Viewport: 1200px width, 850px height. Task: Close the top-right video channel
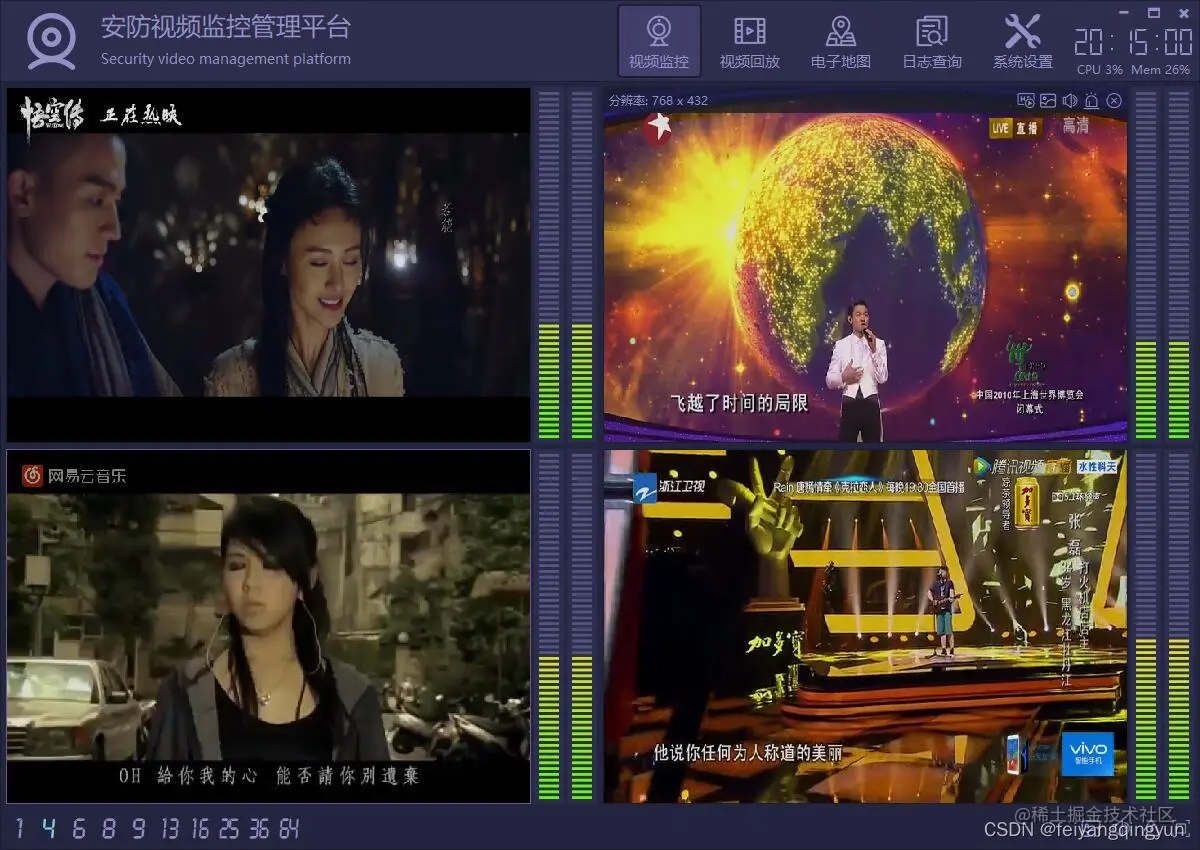pos(1114,100)
